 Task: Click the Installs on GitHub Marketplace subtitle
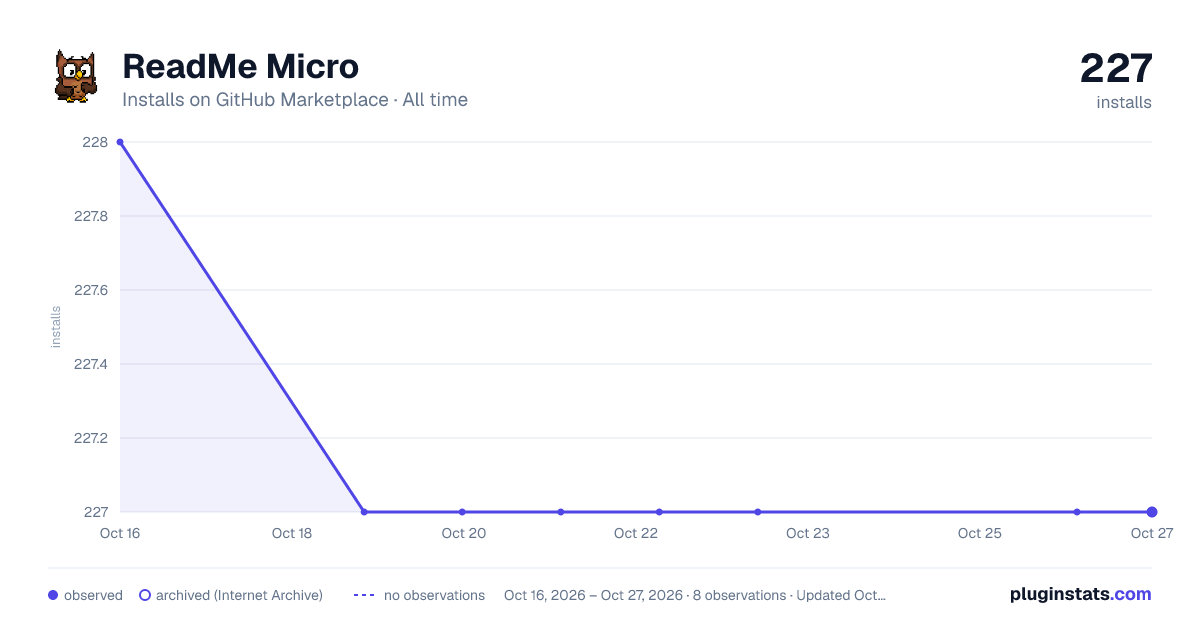tap(295, 100)
